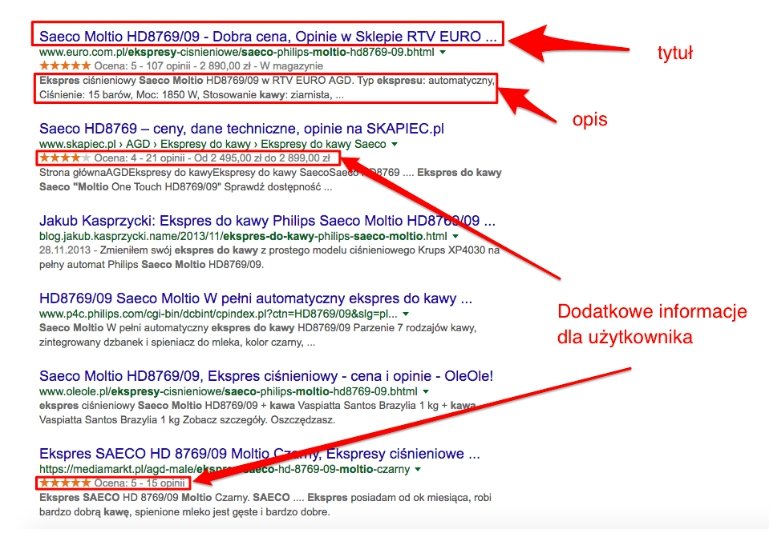The image size is (770, 534).
Task: Click "Ocena: 5 - 107 opinii - 2 890,00 zł" text
Action: [173, 66]
